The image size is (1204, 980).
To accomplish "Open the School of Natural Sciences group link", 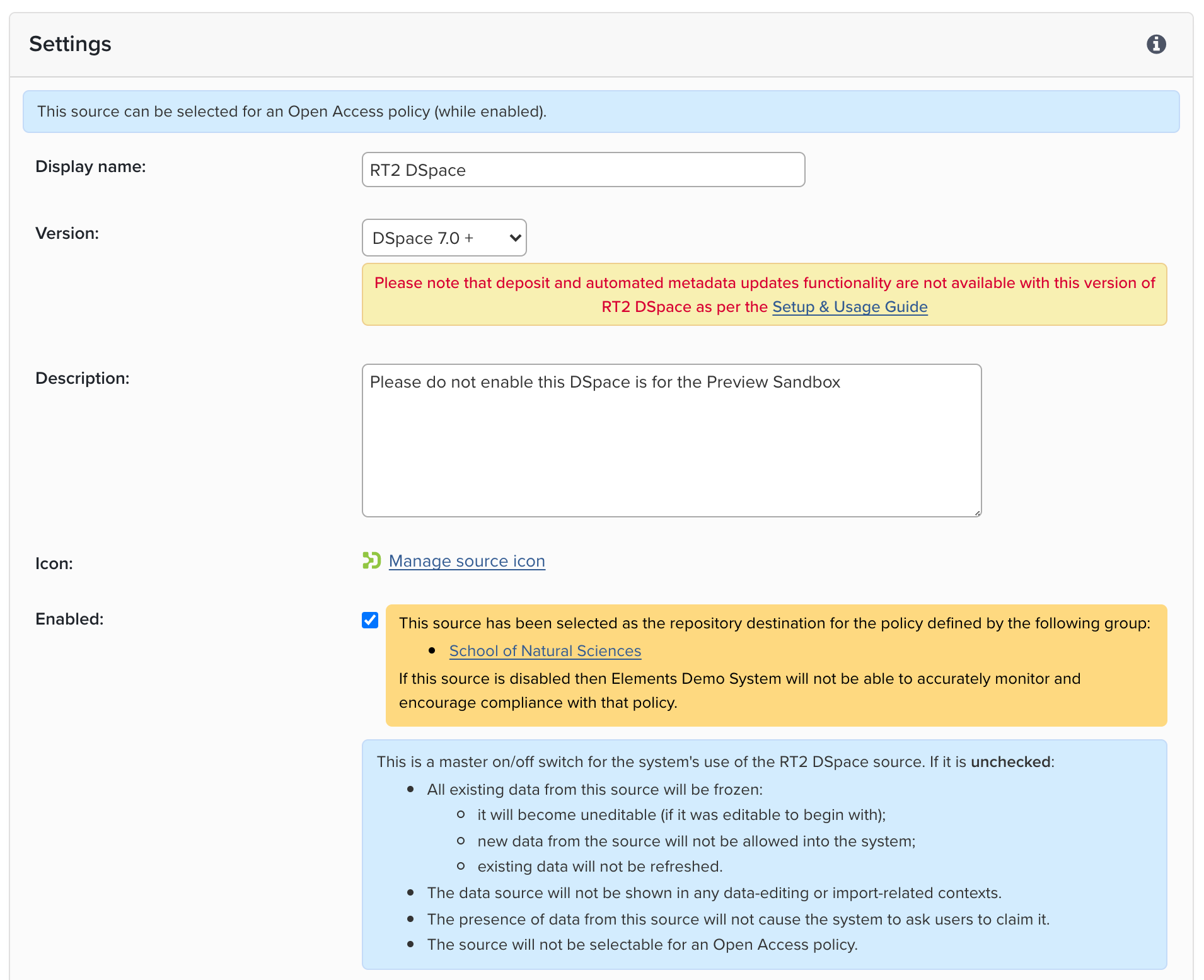I will tap(545, 651).
